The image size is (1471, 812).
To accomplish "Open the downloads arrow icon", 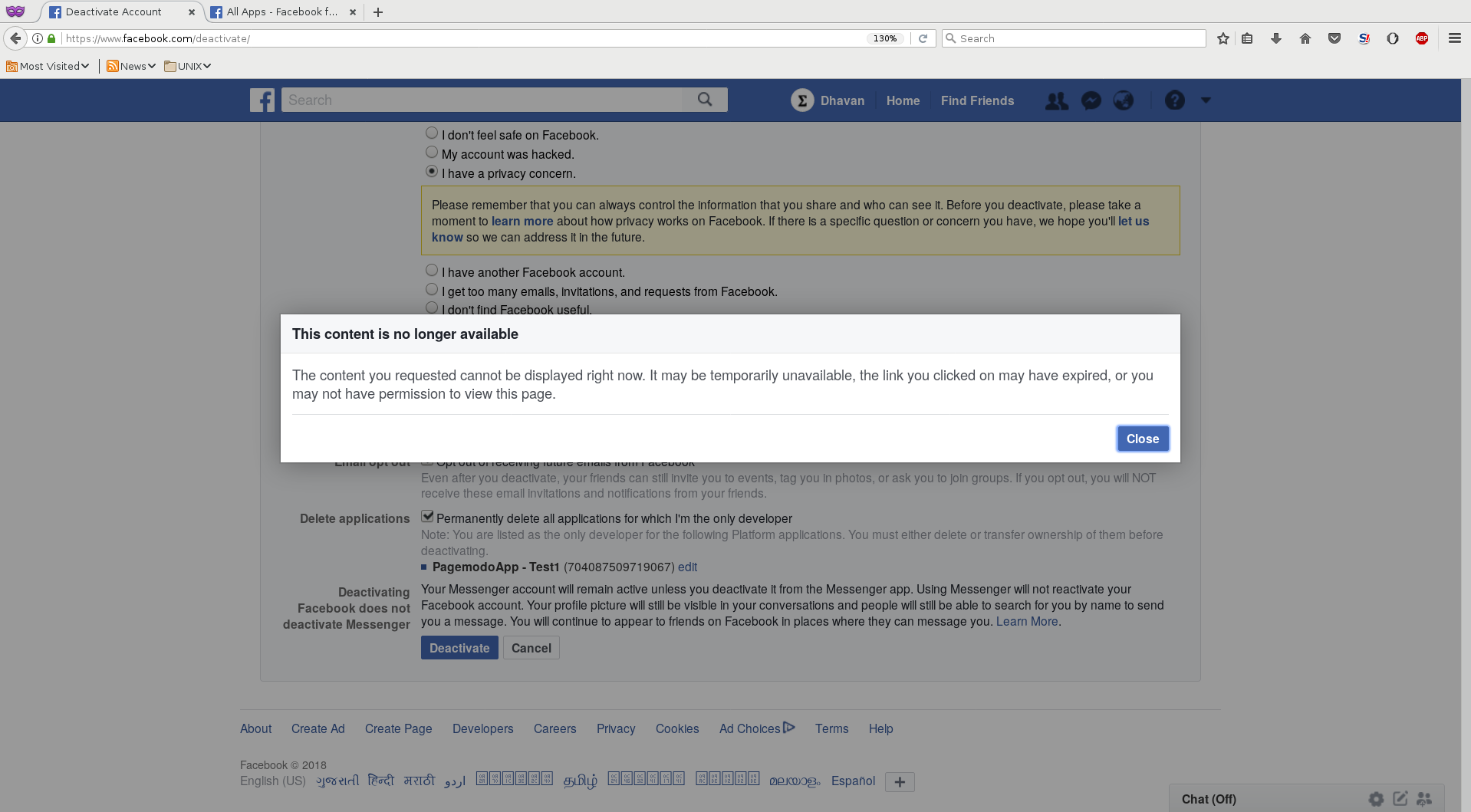I will tap(1276, 38).
